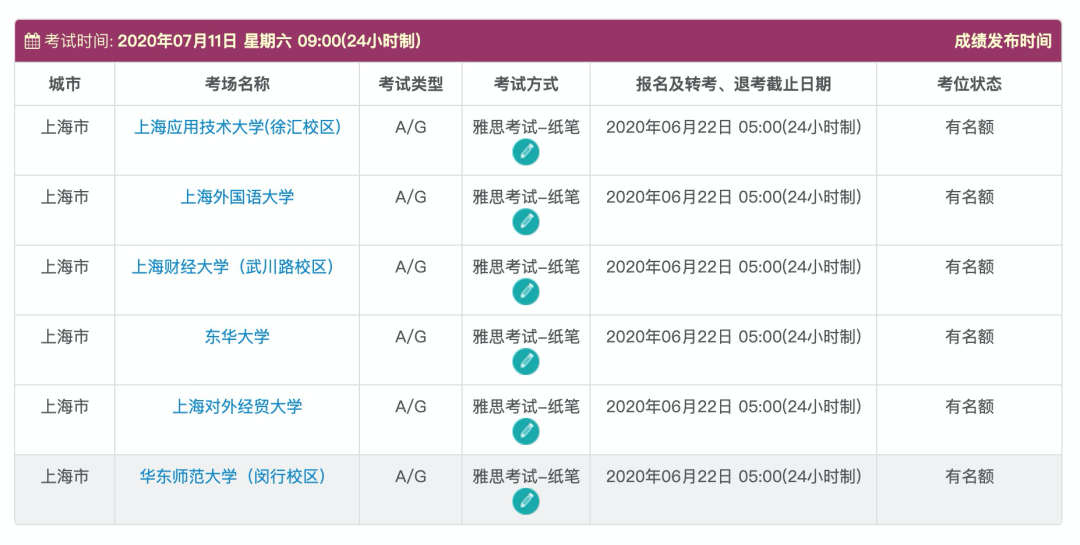Open 上海外国语大学 test center link
1080x545 pixels.
(x=237, y=197)
